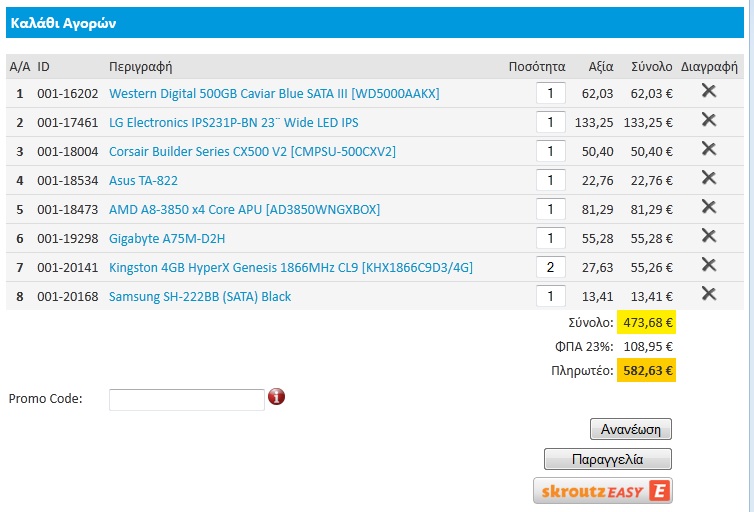Delete the Kingston 4GB HyperX row
The height and width of the screenshot is (512, 754).
(x=709, y=264)
